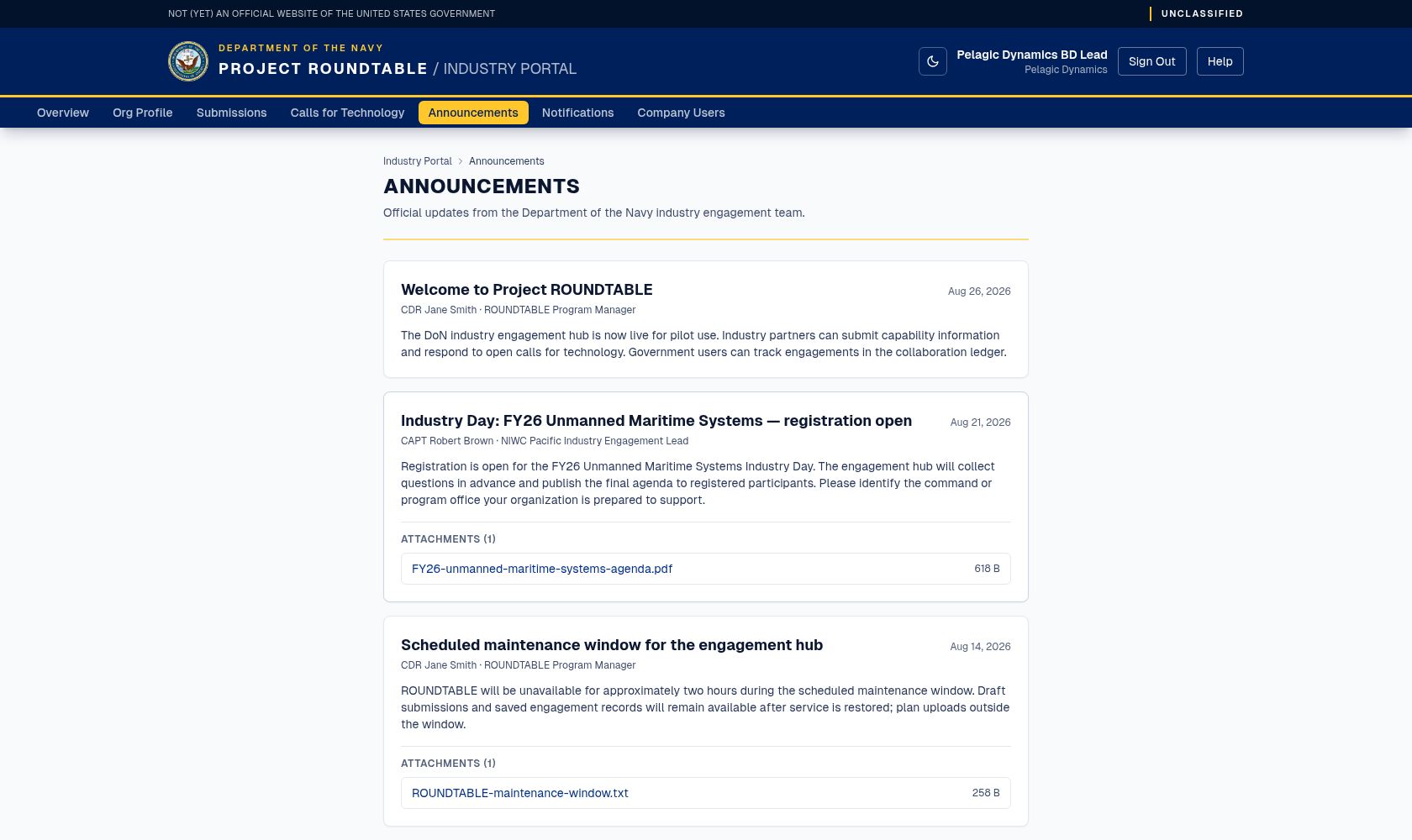Open Calls for Technology tab
The image size is (1412, 840).
[x=347, y=113]
